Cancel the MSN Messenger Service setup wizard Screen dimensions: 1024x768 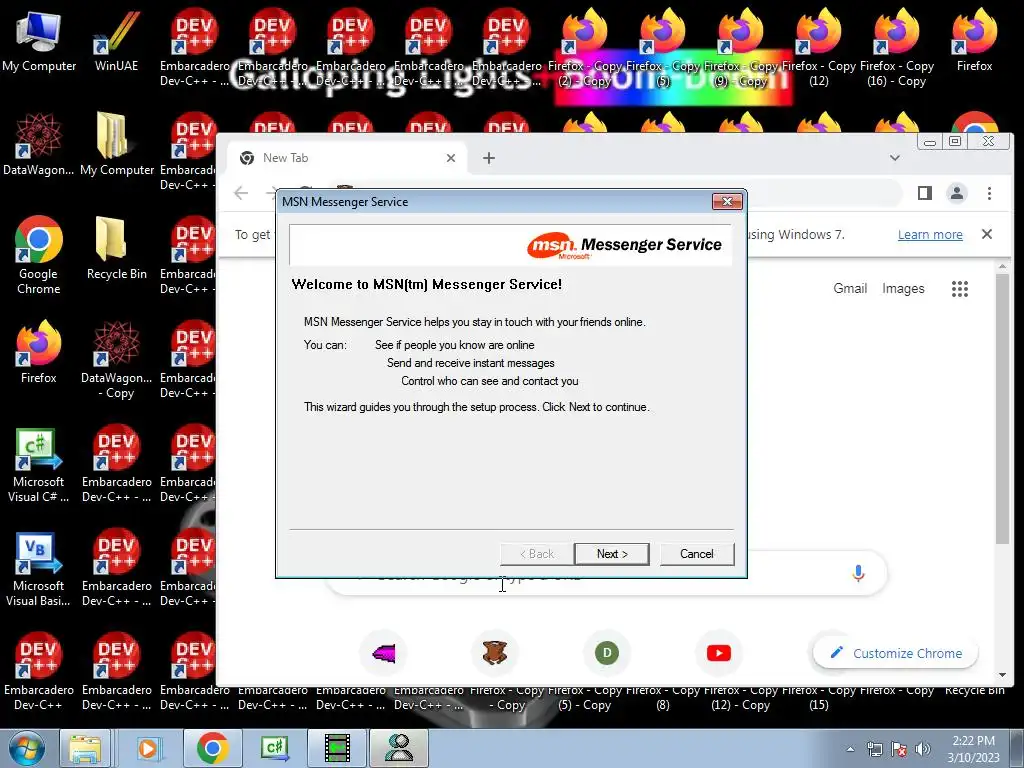coord(697,554)
